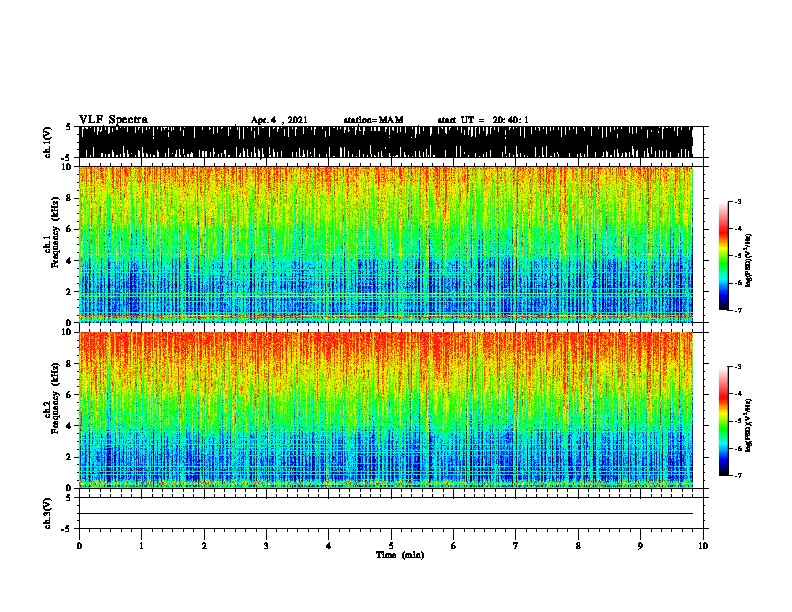This screenshot has height=612, width=792.
Task: Click time axis end label "10"
Action: [x=703, y=546]
